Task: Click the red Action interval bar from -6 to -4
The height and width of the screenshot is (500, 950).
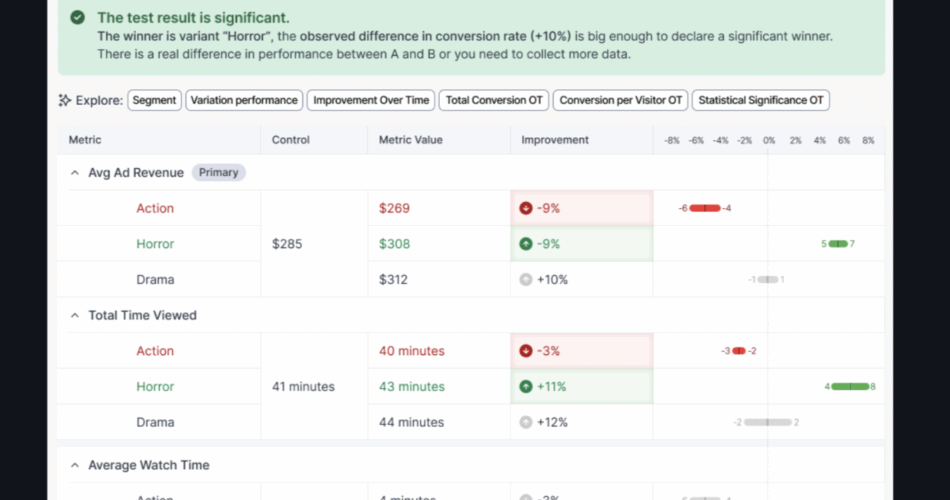Action: click(x=704, y=208)
